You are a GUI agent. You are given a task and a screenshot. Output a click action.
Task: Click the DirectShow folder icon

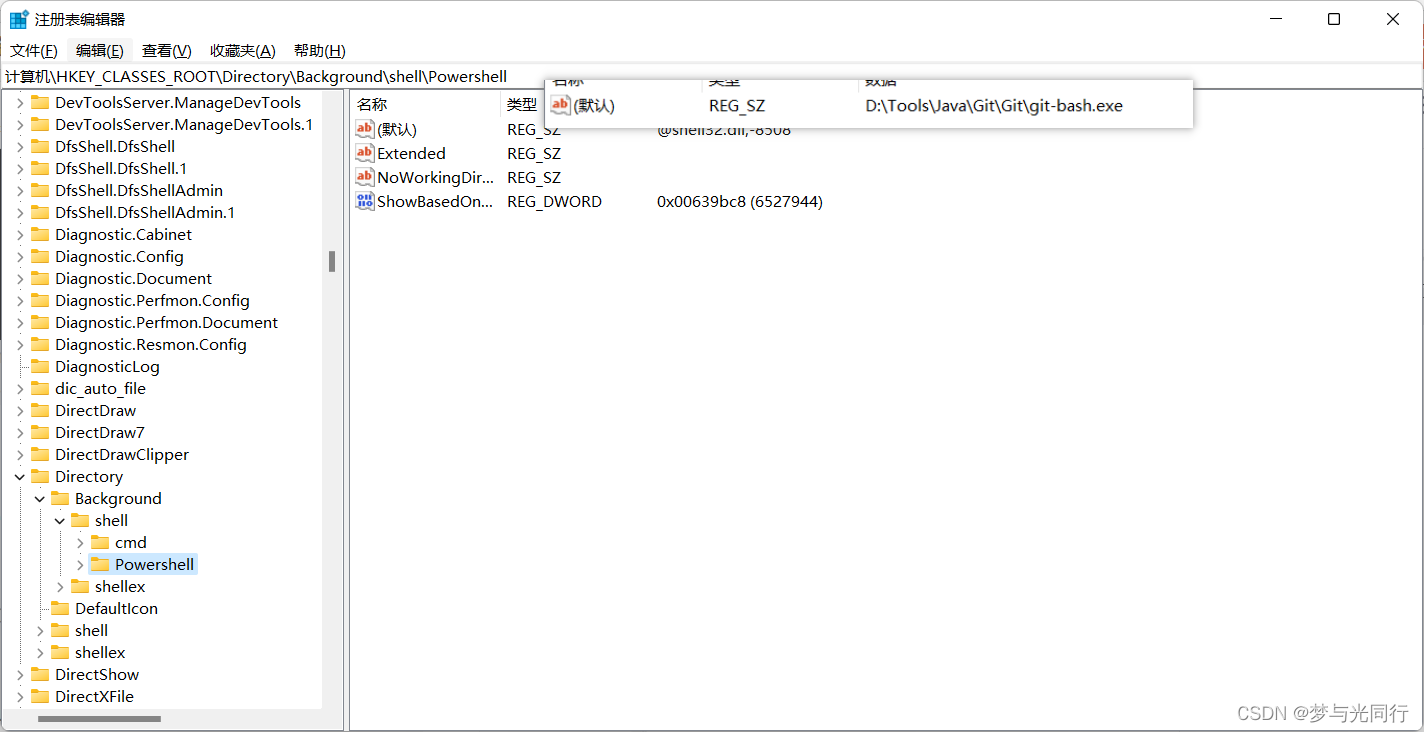click(40, 674)
